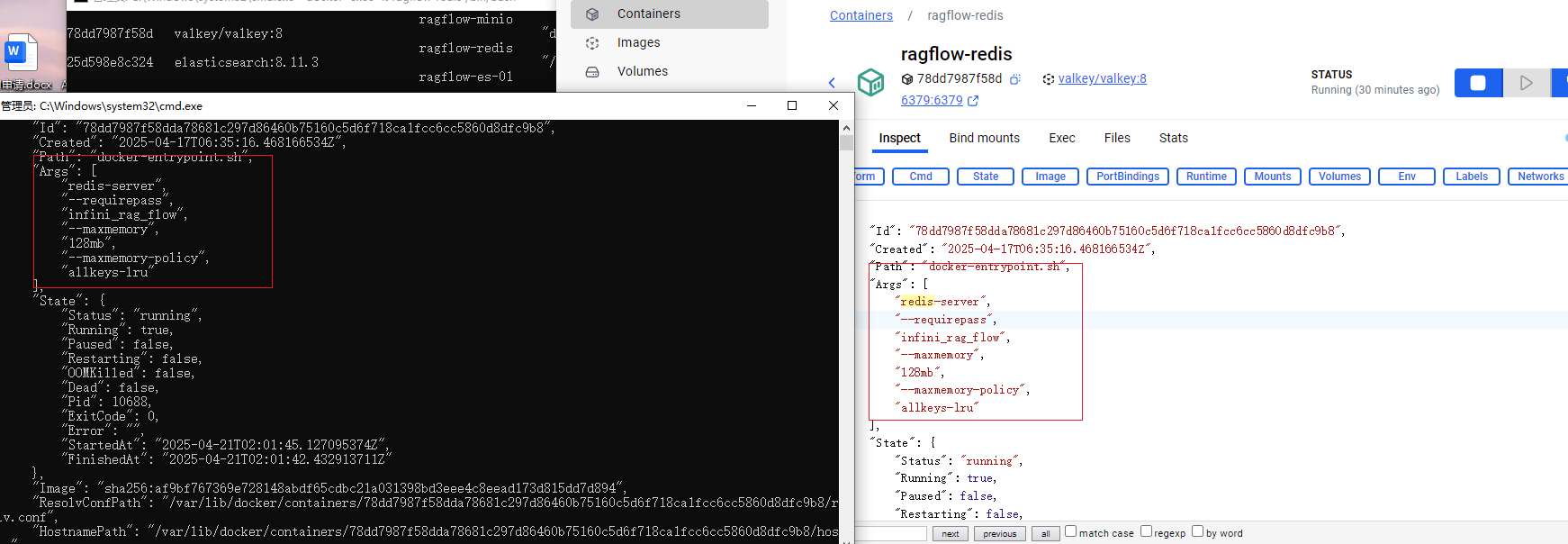Click the 'all' search button
The height and width of the screenshot is (544, 1568).
[1045, 533]
